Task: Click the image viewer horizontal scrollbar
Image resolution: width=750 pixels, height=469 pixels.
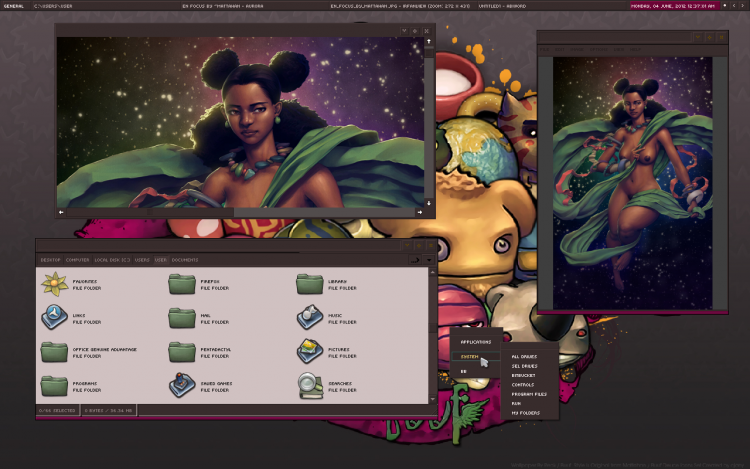Action: (x=240, y=212)
